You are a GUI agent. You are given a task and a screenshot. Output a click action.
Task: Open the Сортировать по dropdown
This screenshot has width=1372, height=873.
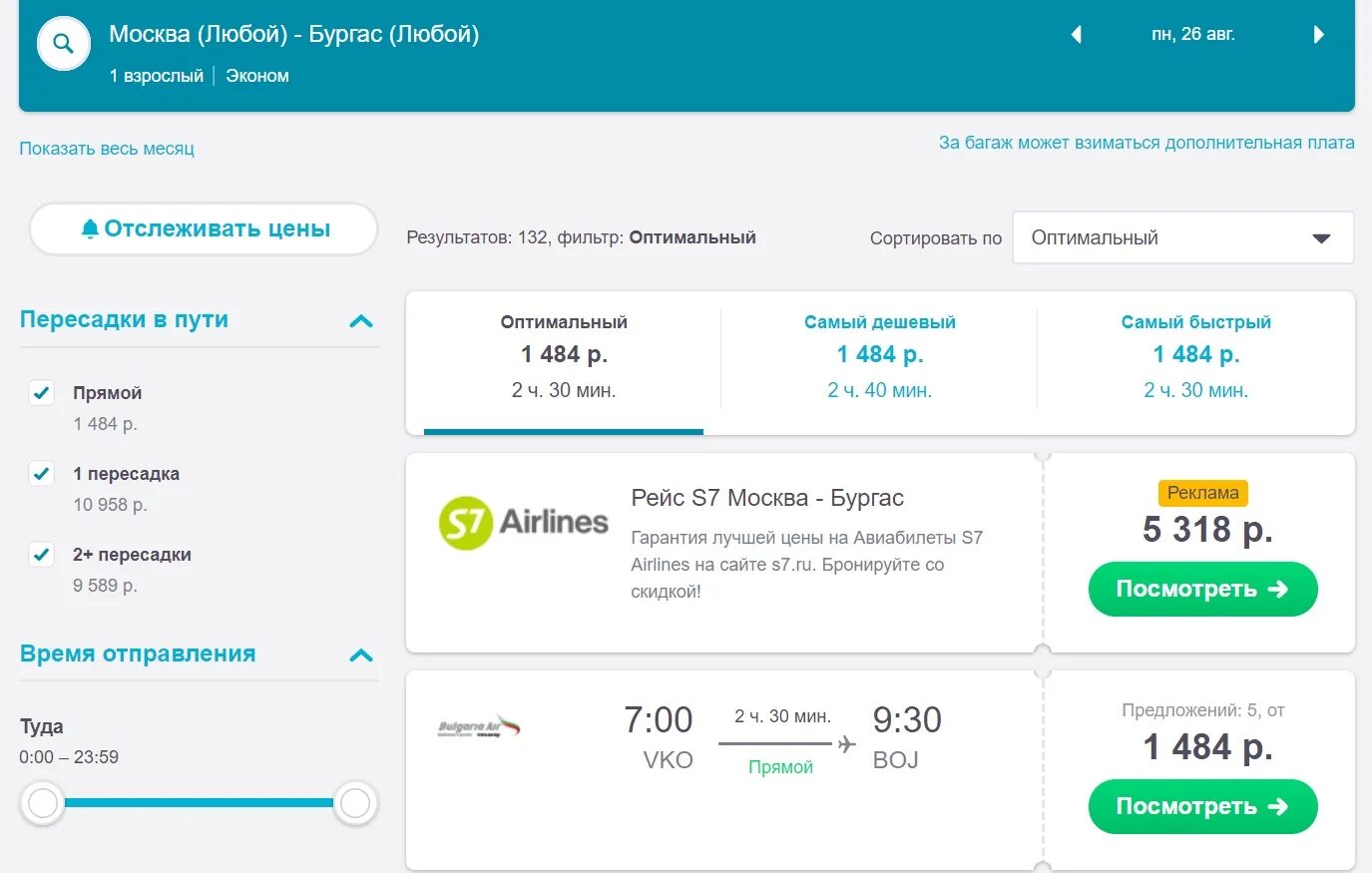click(x=1182, y=237)
